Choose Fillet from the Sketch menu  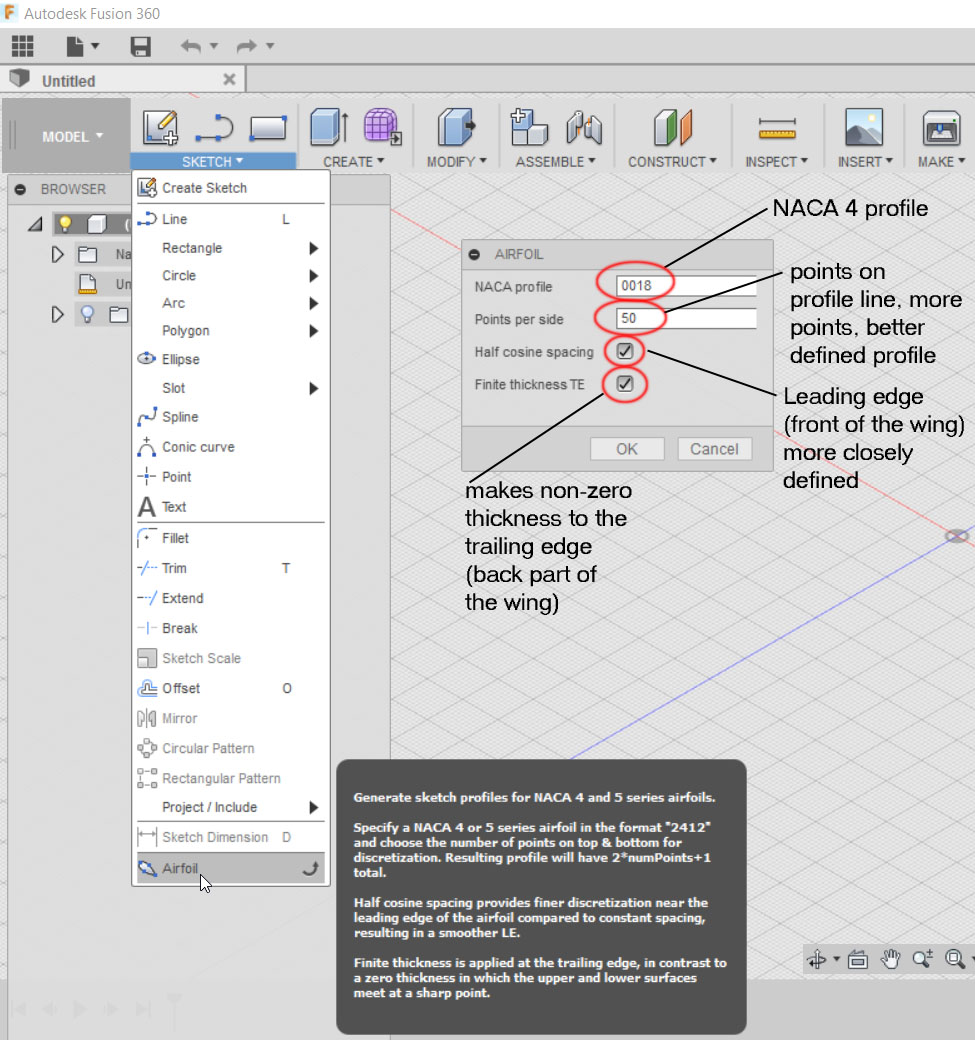[231, 538]
